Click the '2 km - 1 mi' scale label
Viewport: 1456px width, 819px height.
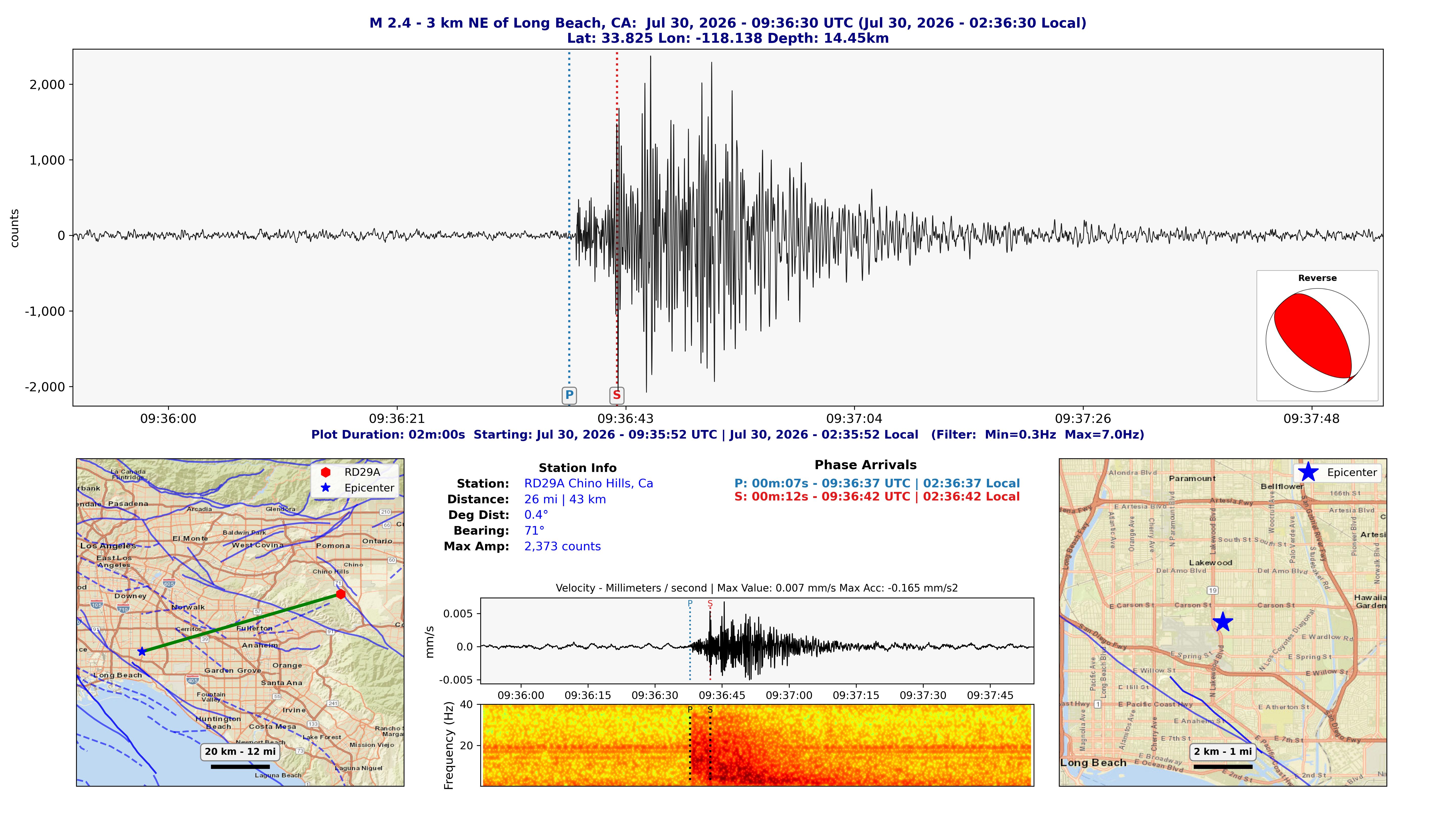(1223, 752)
